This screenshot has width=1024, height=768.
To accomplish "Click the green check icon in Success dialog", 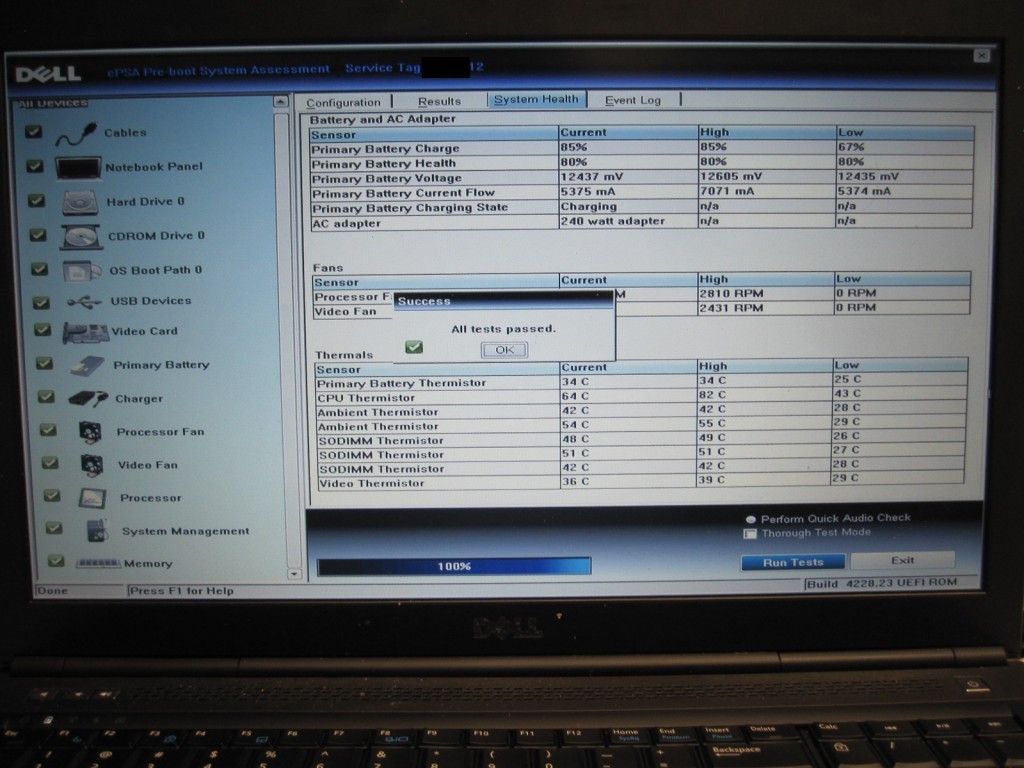I will coord(413,347).
